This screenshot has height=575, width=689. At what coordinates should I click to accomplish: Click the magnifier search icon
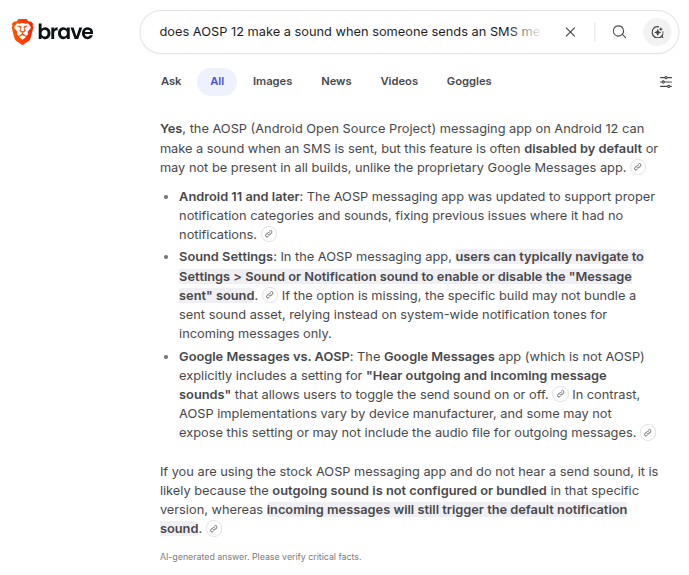tap(619, 32)
